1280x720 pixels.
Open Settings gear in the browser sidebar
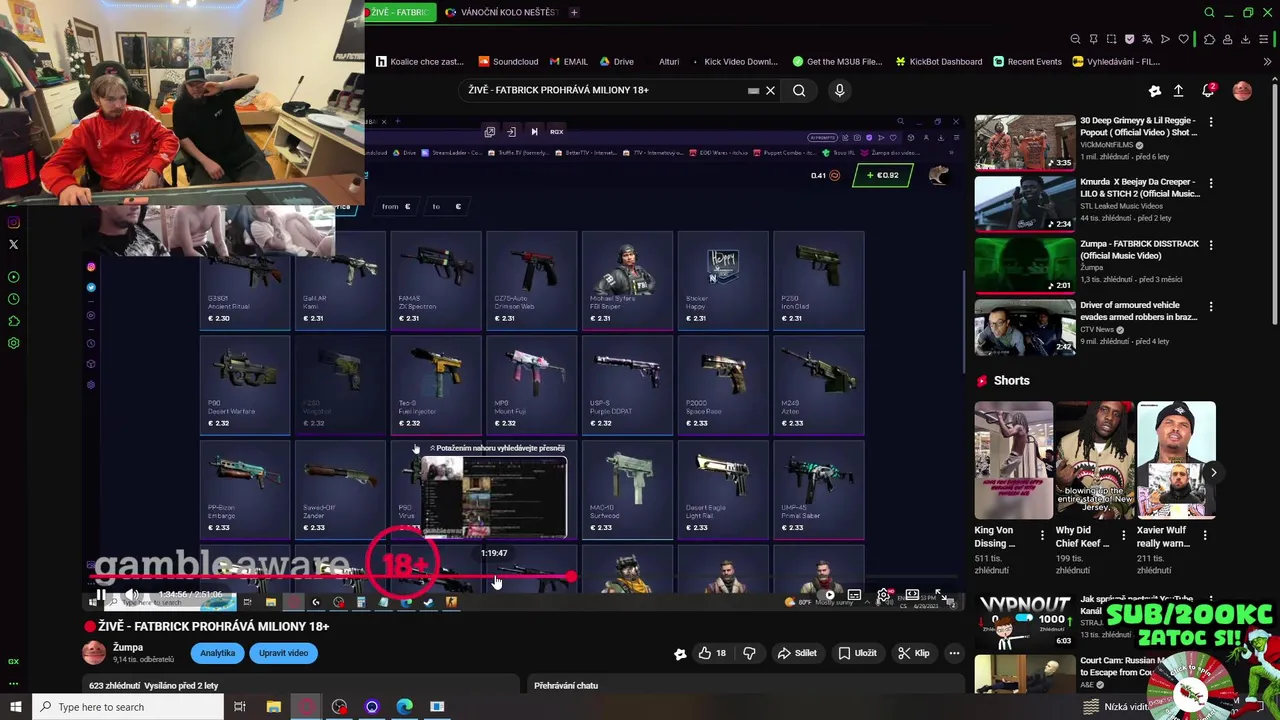pyautogui.click(x=14, y=343)
